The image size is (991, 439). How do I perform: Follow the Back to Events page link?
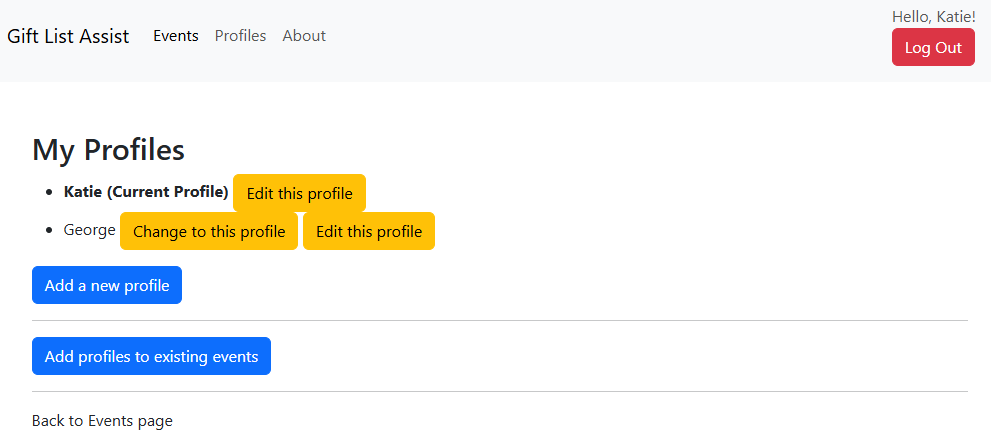[x=102, y=421]
